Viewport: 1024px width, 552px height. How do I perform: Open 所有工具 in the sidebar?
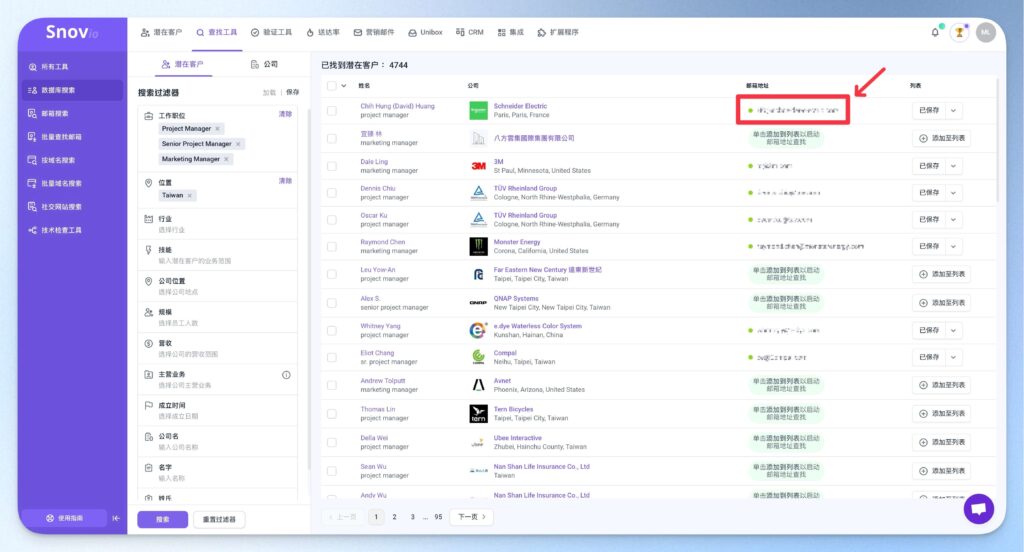(x=72, y=67)
